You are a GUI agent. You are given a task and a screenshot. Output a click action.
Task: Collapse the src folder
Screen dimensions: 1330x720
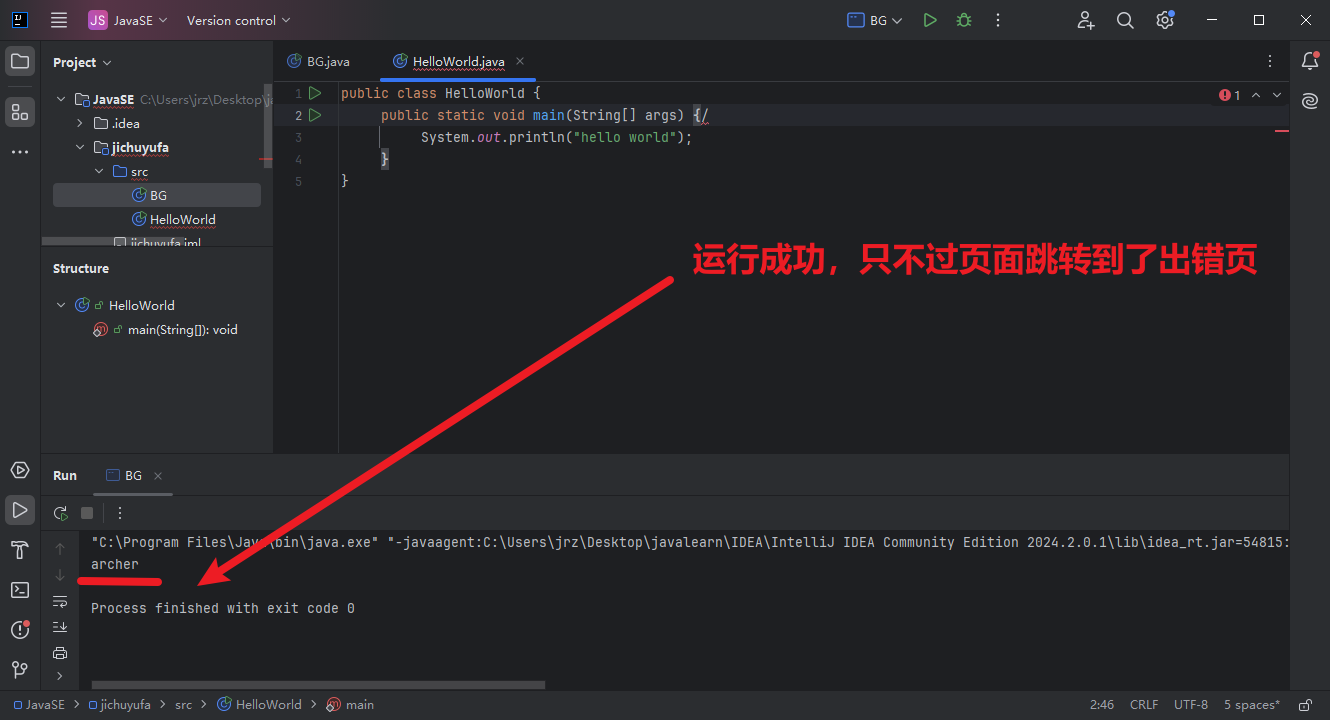[x=99, y=171]
